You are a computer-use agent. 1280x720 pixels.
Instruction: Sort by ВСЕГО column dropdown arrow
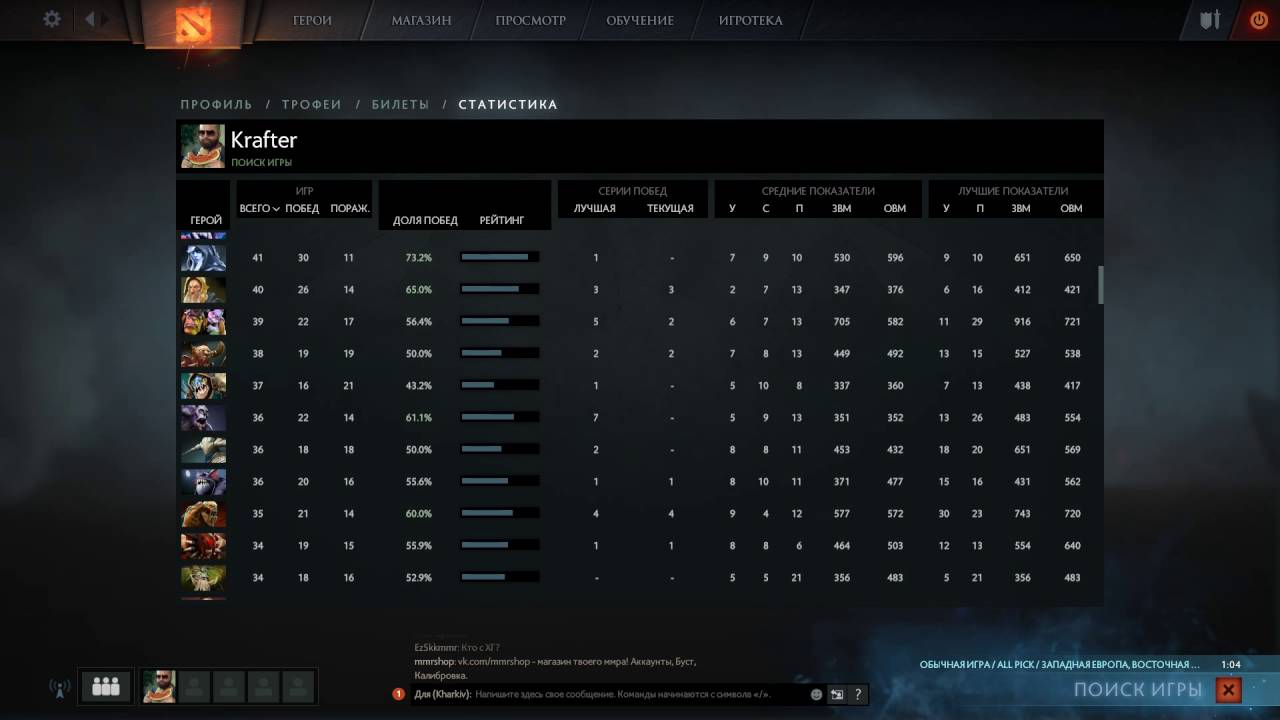point(276,209)
